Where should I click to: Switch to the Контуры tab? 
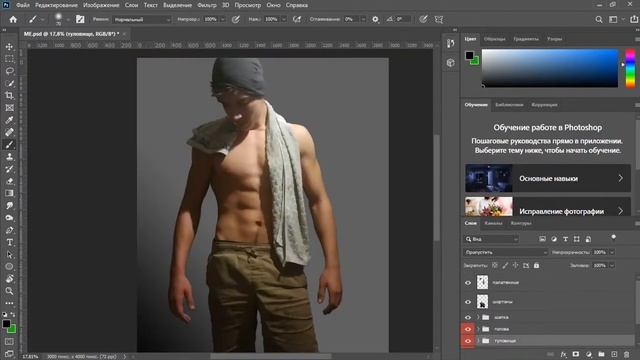(x=521, y=223)
